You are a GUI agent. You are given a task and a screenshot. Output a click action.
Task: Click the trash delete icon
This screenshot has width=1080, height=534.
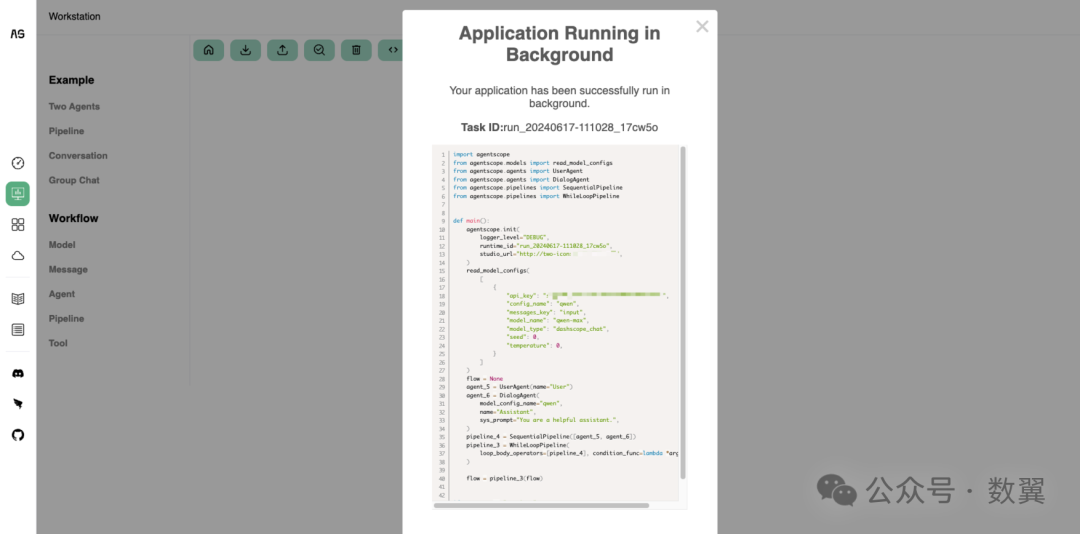point(356,50)
